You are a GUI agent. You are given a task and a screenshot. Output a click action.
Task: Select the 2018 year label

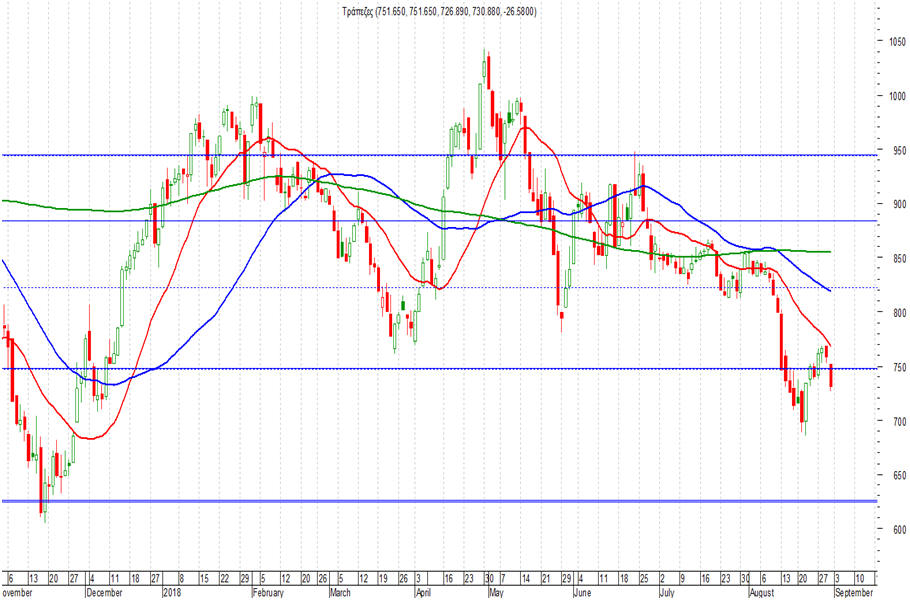(172, 593)
